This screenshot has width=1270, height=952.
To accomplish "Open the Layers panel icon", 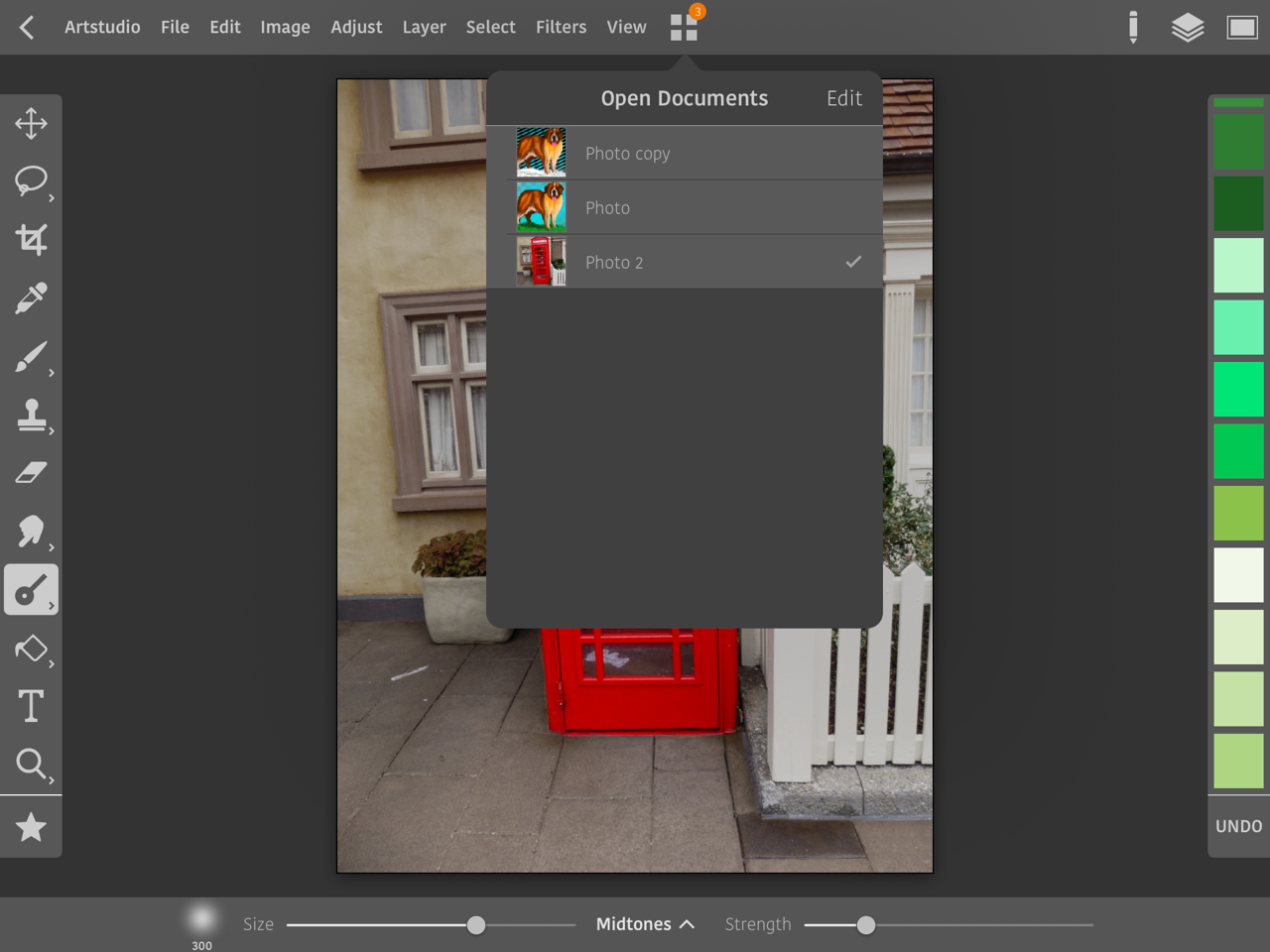I will click(x=1187, y=28).
